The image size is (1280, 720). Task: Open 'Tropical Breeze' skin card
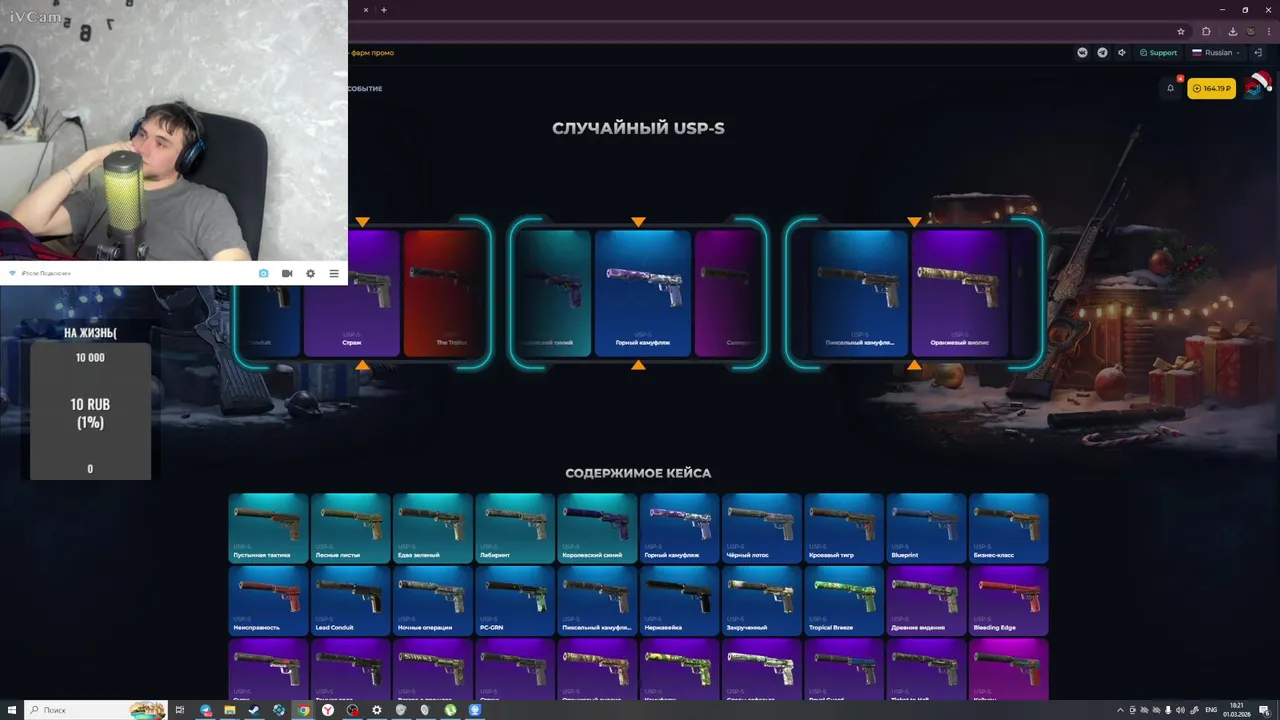tap(844, 601)
